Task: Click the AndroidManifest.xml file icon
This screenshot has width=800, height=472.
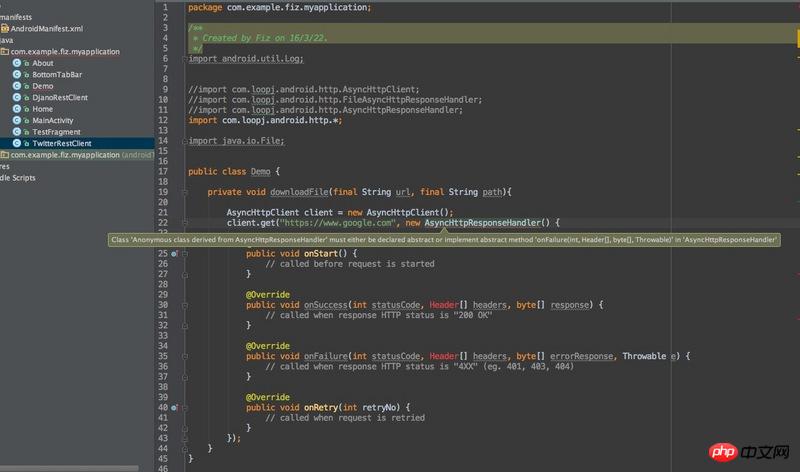Action: (5, 29)
